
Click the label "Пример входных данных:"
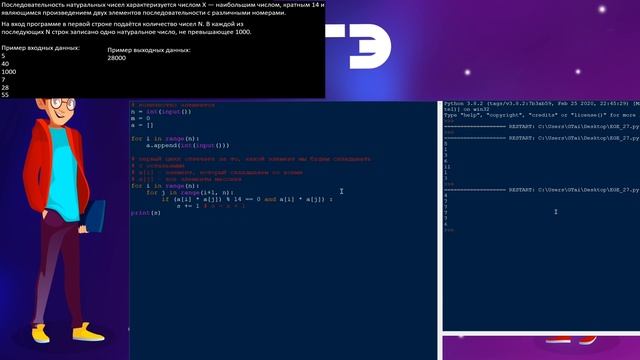pos(40,48)
